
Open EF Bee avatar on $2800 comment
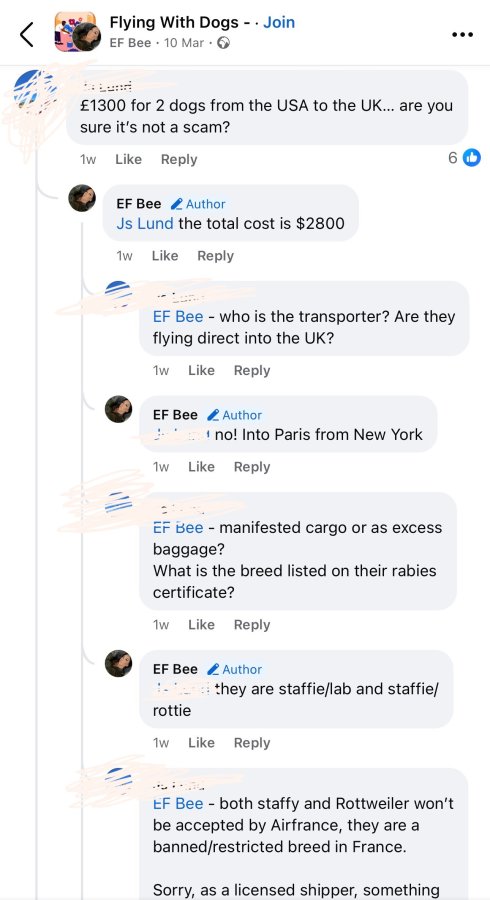point(82,198)
